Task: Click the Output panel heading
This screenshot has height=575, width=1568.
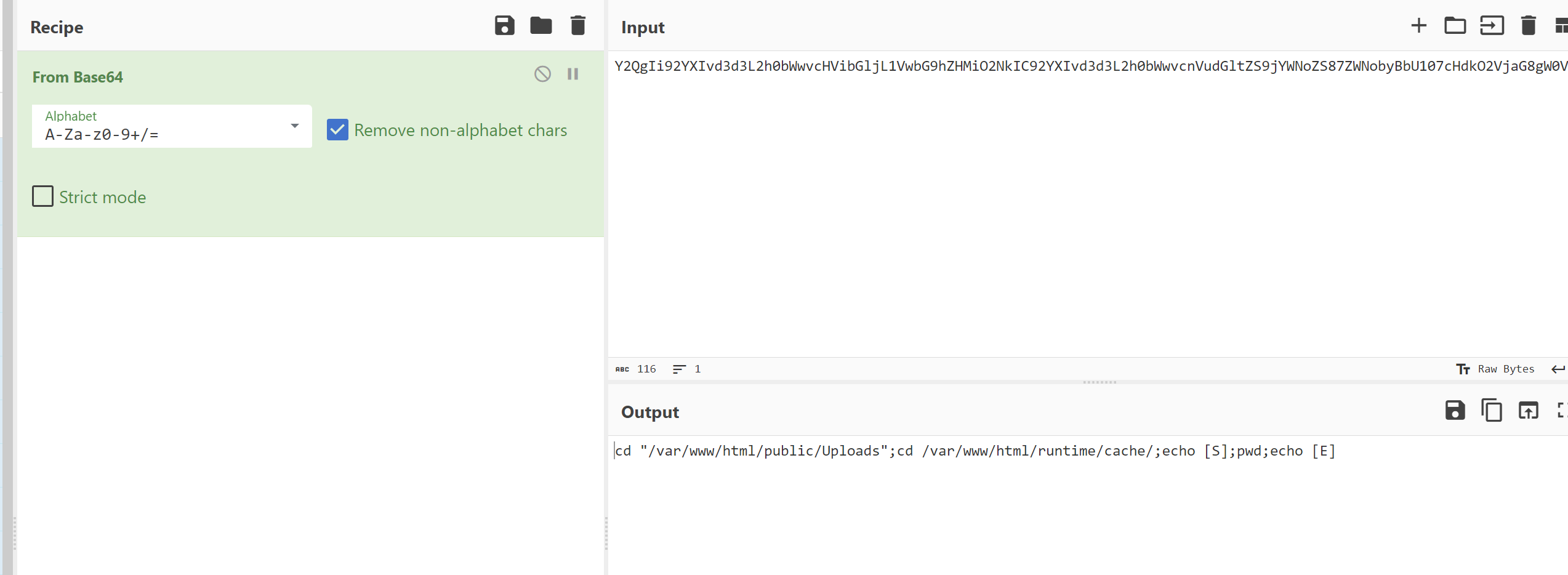Action: click(649, 412)
